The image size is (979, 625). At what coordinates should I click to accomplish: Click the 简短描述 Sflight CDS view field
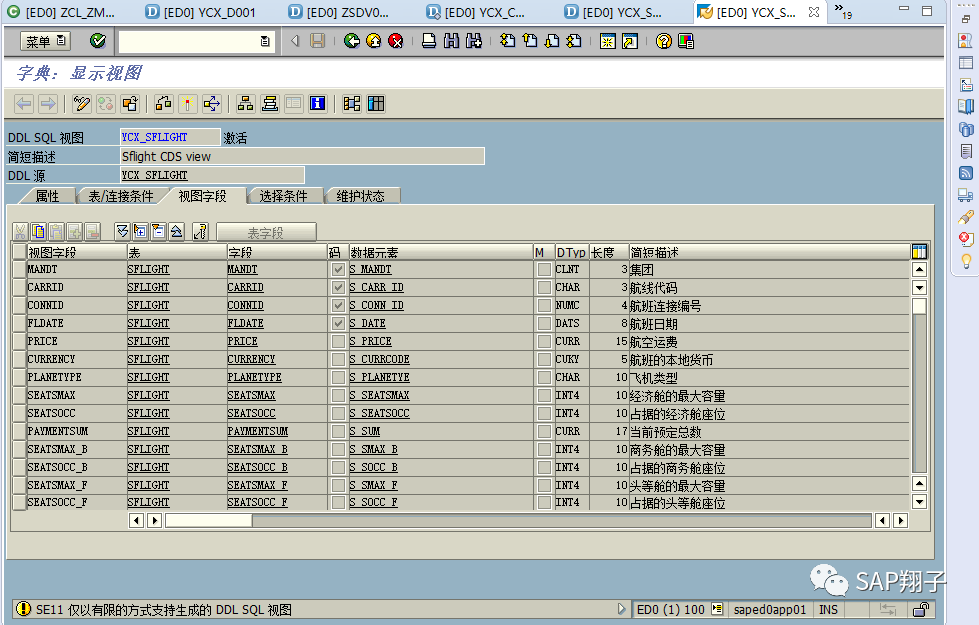[302, 156]
